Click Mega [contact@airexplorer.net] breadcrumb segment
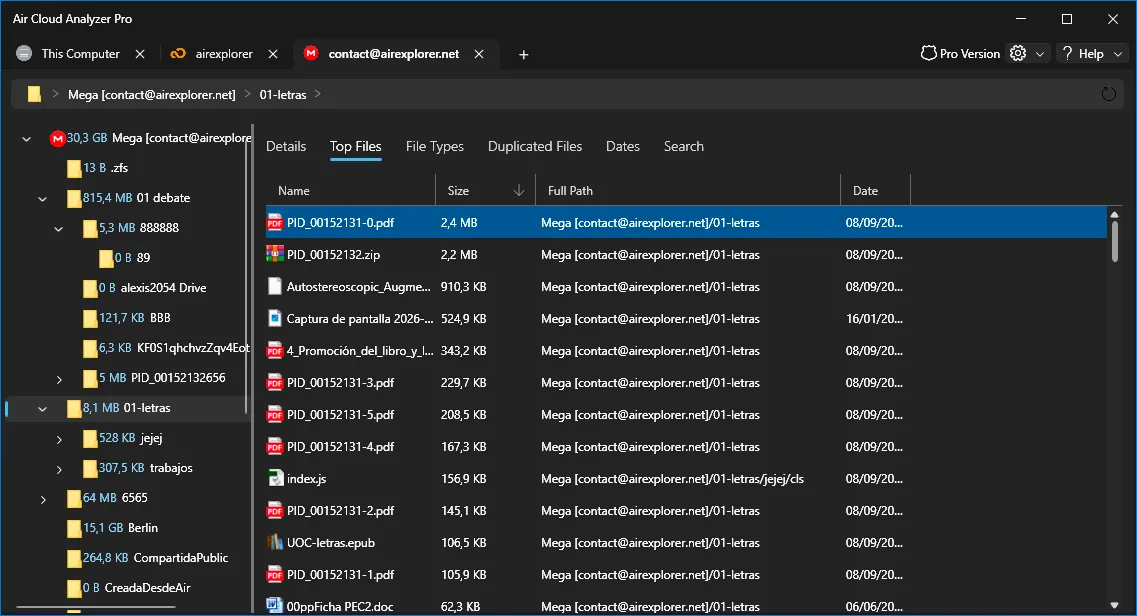 click(152, 95)
